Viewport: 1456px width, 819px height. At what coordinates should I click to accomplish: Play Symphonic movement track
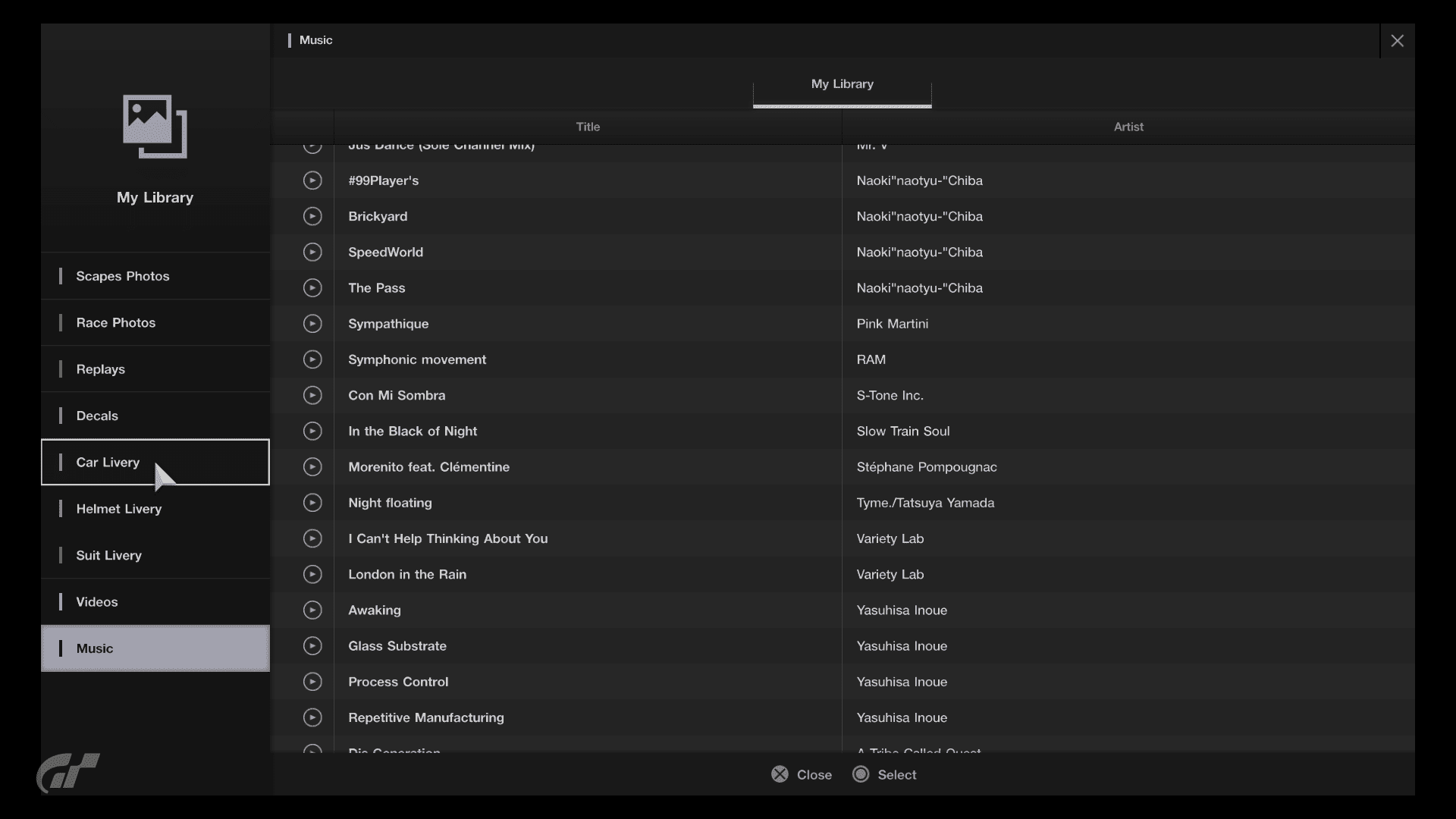tap(312, 359)
